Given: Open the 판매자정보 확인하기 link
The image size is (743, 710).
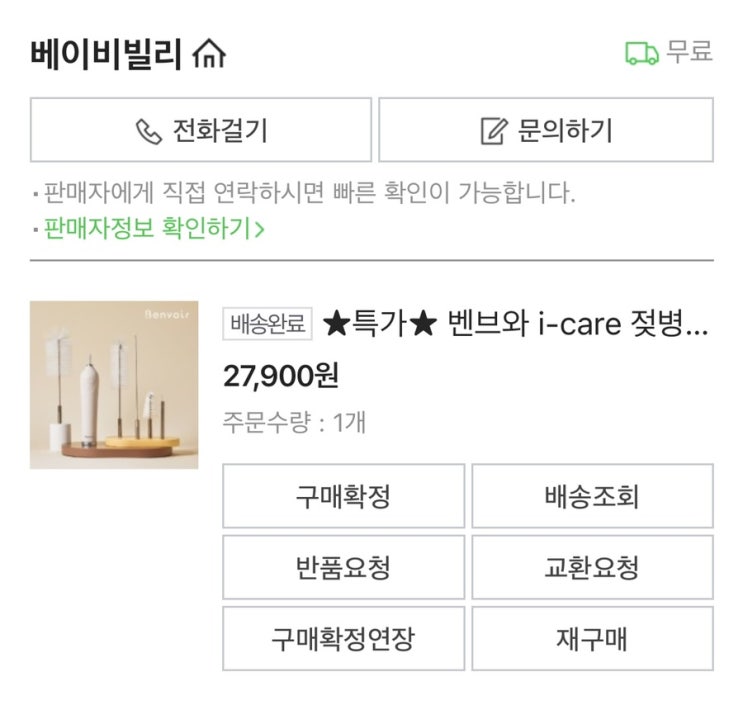Looking at the screenshot, I should tap(147, 228).
